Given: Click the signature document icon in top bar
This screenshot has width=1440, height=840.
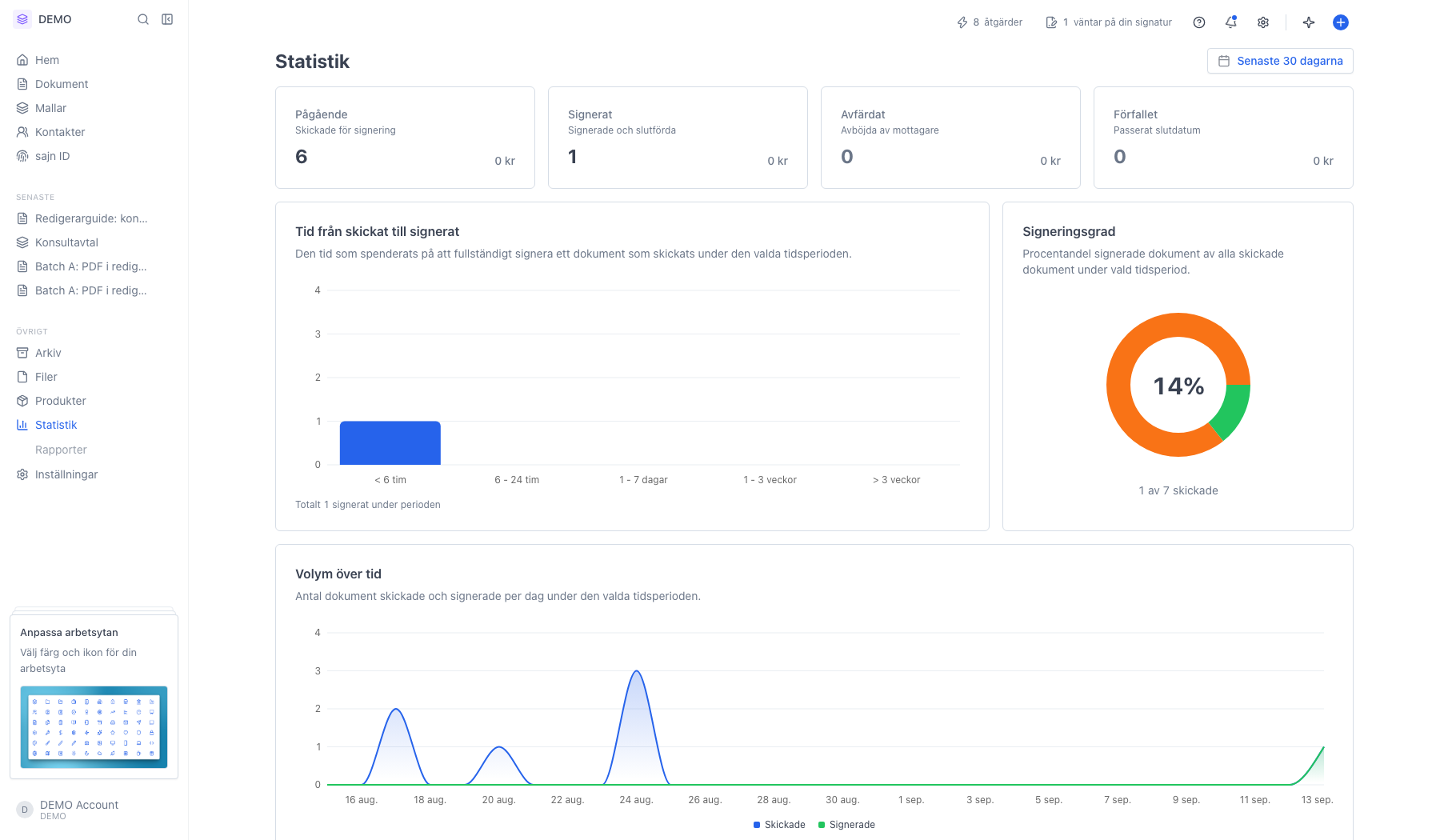Looking at the screenshot, I should (1052, 22).
